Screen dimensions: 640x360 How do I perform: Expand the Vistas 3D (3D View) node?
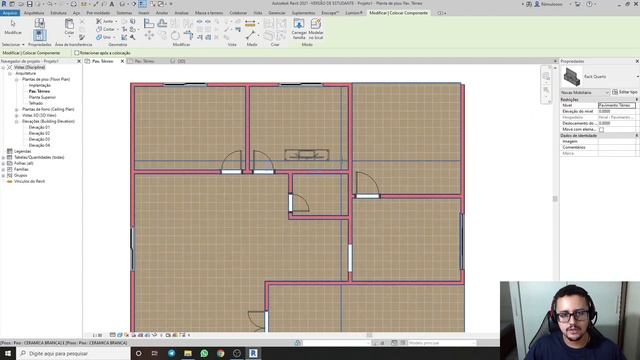point(17,116)
